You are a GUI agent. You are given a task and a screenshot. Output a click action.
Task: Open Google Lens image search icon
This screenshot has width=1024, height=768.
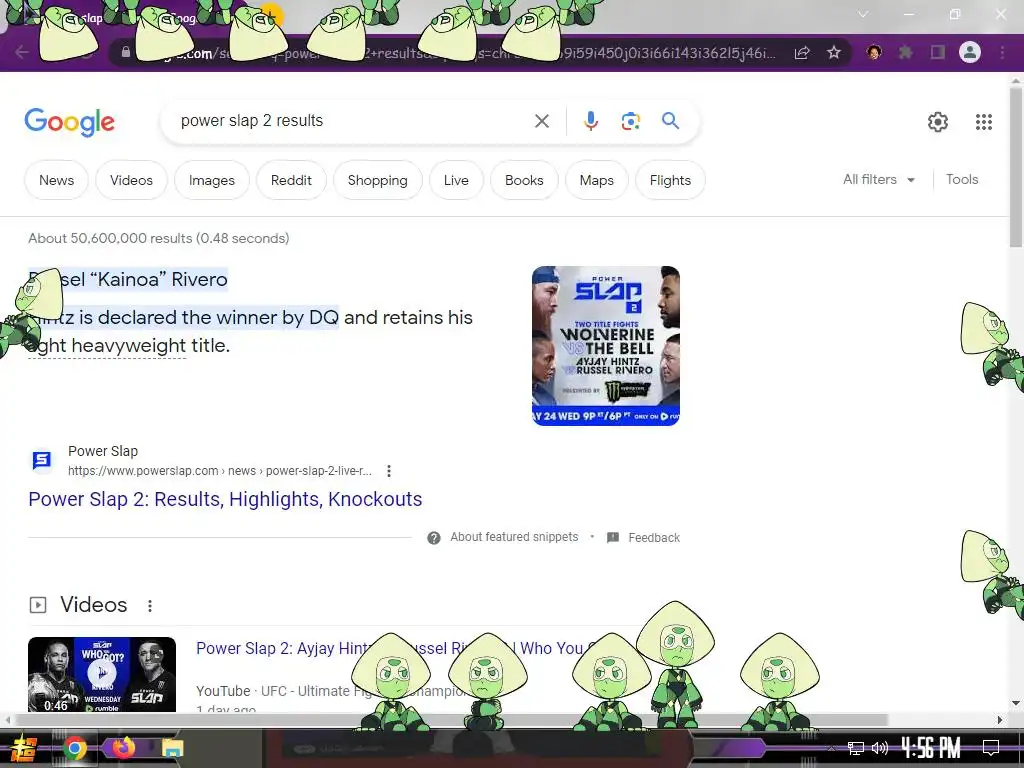click(630, 121)
